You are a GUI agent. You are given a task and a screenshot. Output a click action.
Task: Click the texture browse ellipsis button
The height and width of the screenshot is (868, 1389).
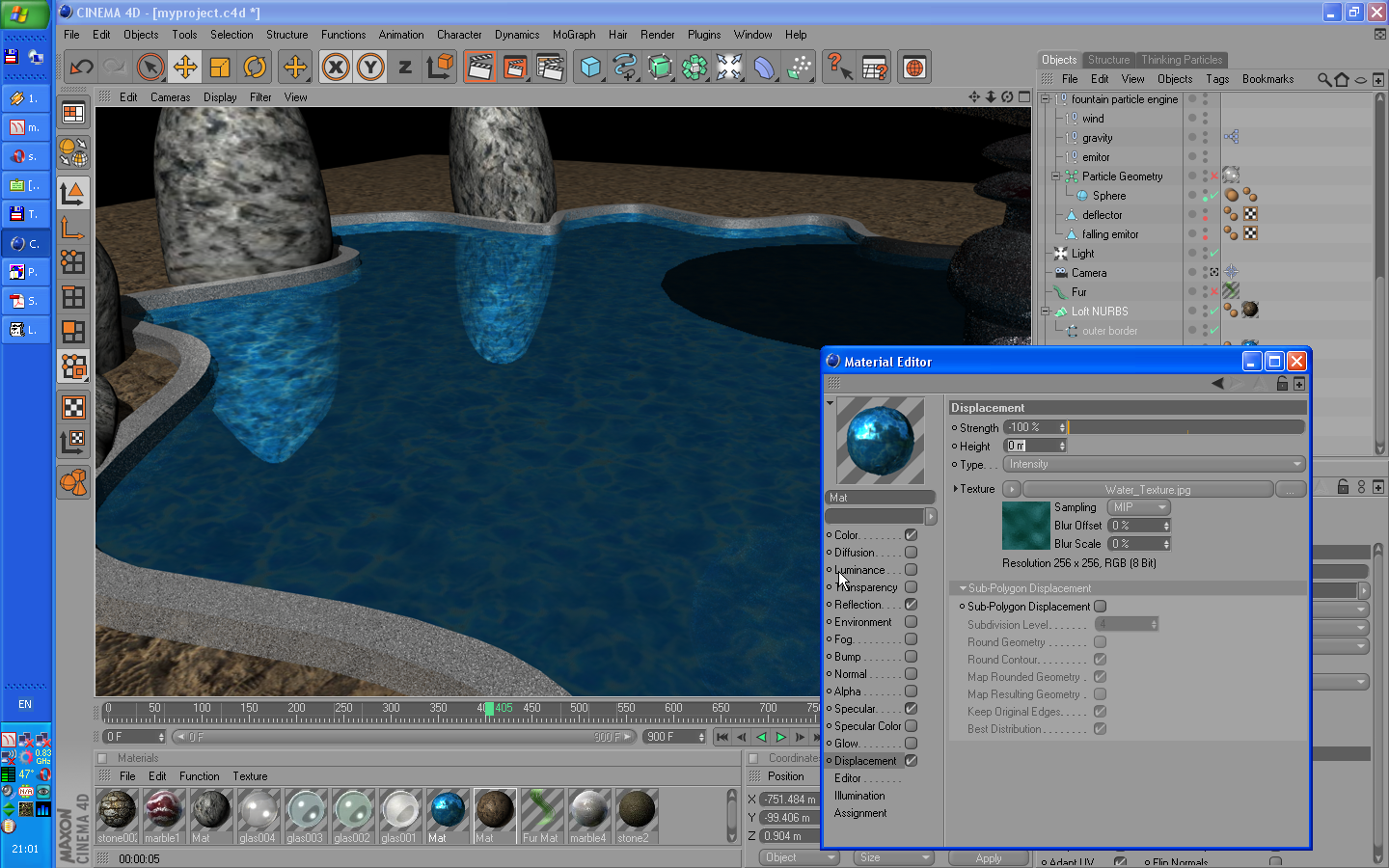(x=1291, y=490)
